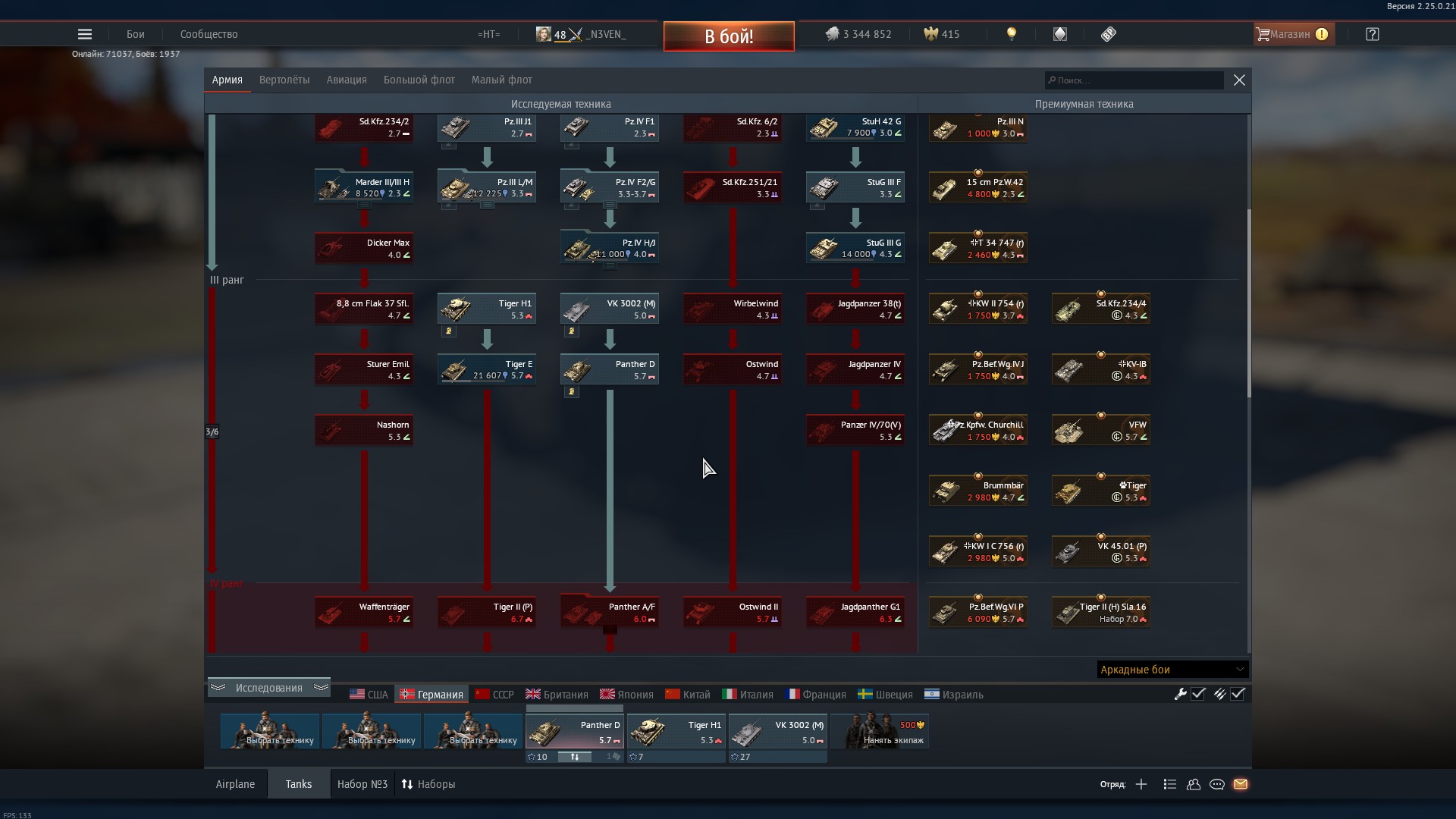The image size is (1456, 819).
Task: Click the player avatar next to level 48
Action: coord(543,34)
